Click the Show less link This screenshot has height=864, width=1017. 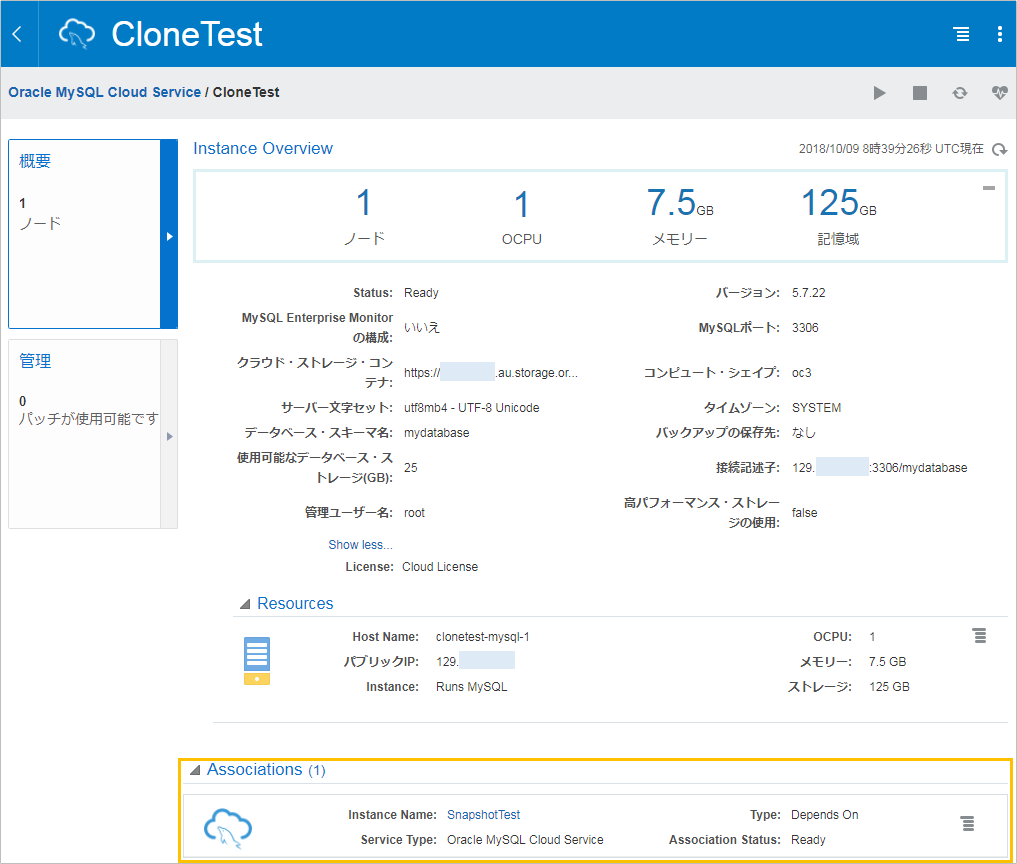(x=360, y=545)
